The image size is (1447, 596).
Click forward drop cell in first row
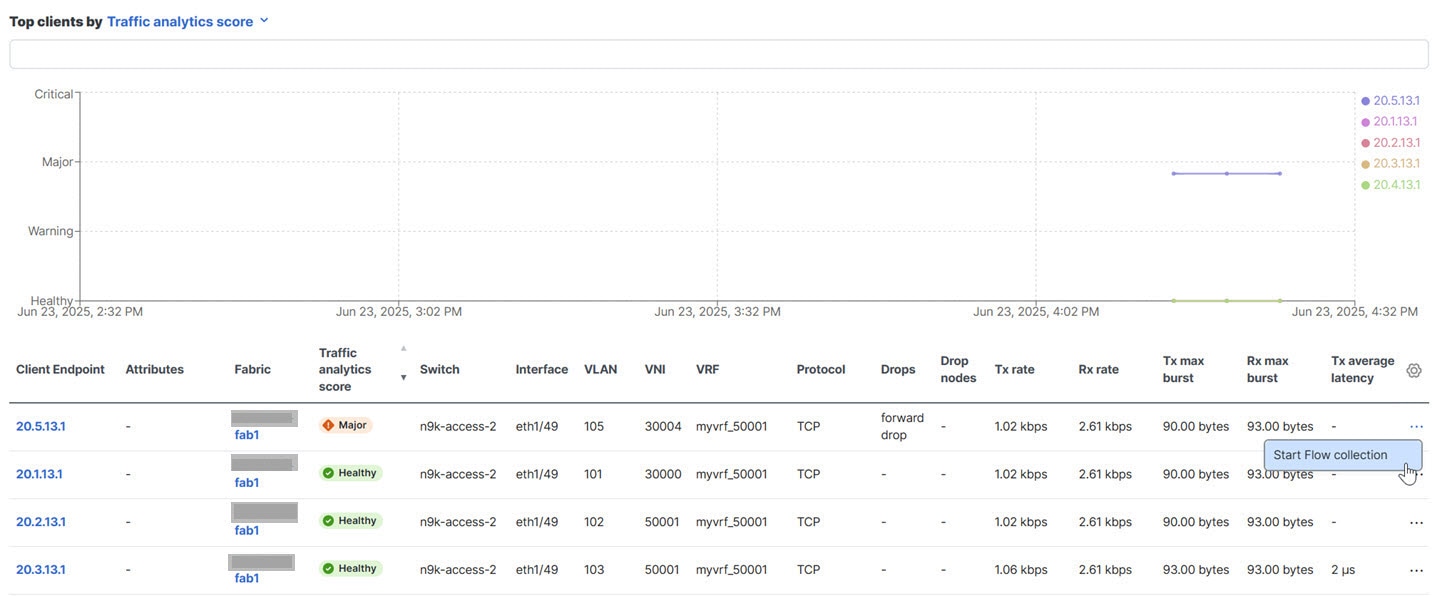[x=902, y=426]
